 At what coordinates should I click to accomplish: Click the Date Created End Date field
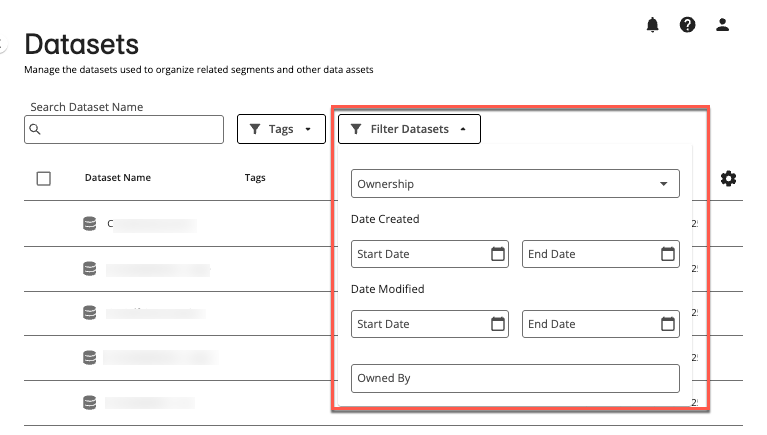(601, 254)
